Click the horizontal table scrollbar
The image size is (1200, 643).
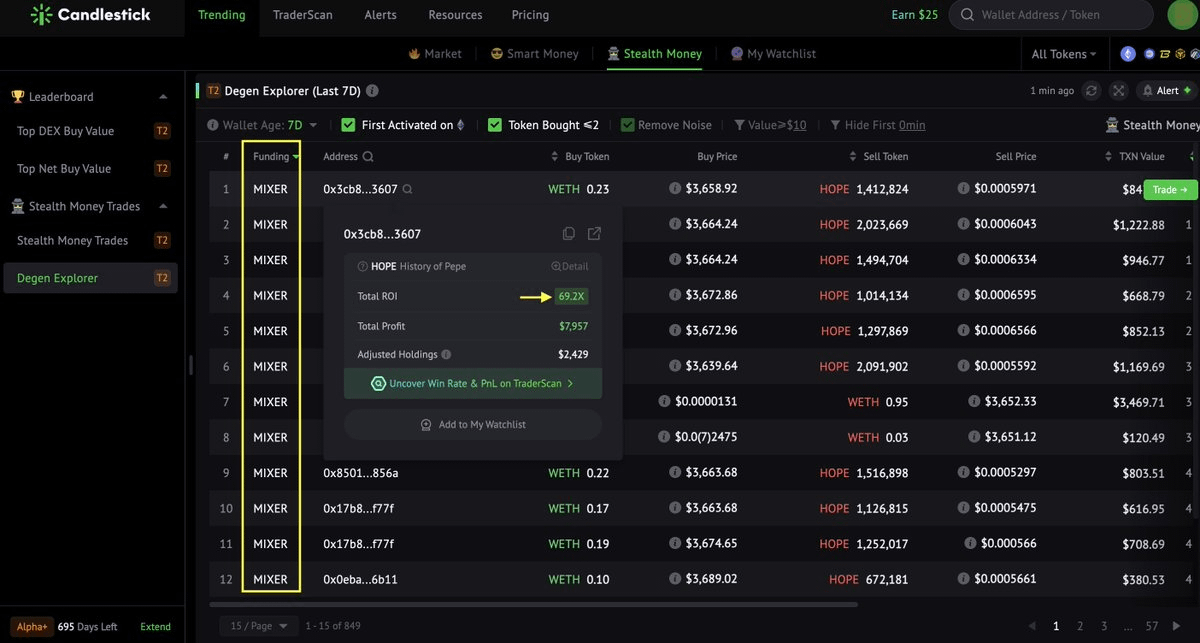coord(534,604)
